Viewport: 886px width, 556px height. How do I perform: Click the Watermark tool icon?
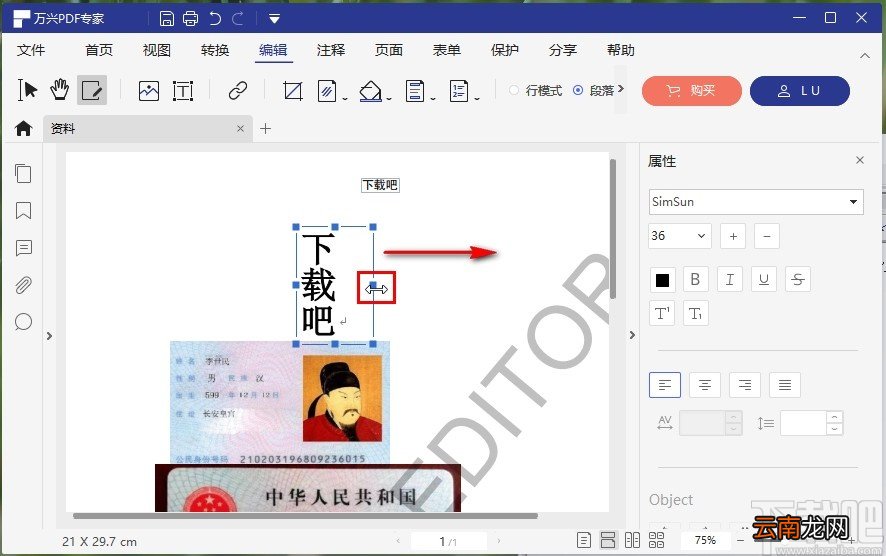click(327, 90)
